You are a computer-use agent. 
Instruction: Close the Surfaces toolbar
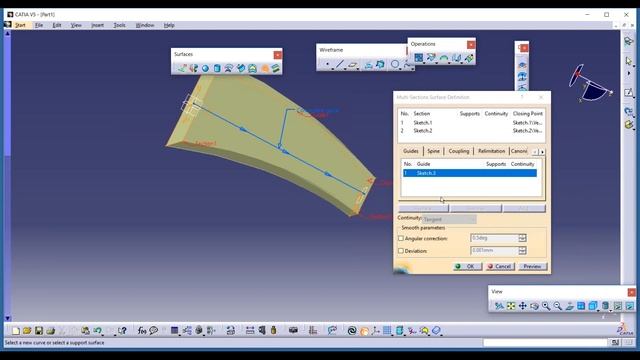(278, 55)
